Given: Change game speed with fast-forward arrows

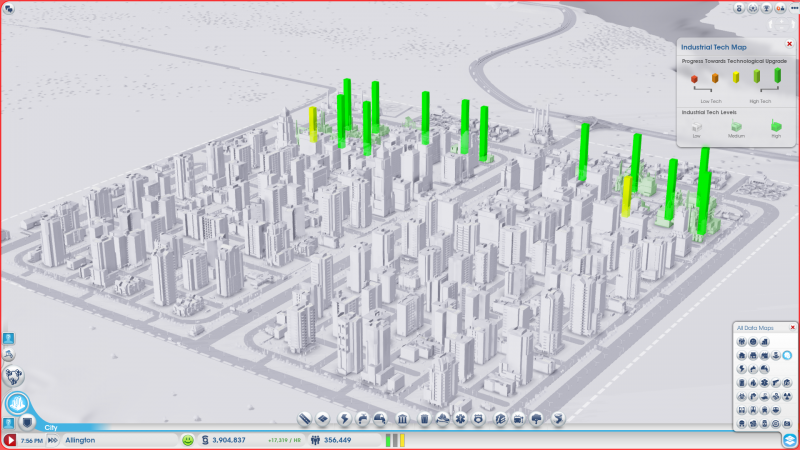Looking at the screenshot, I should [x=53, y=440].
